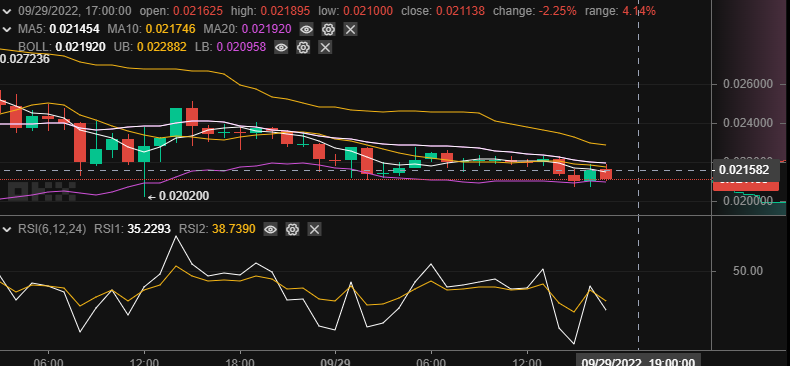Toggle visibility of the BOLL indicator
This screenshot has width=790, height=366.
pyautogui.click(x=281, y=47)
